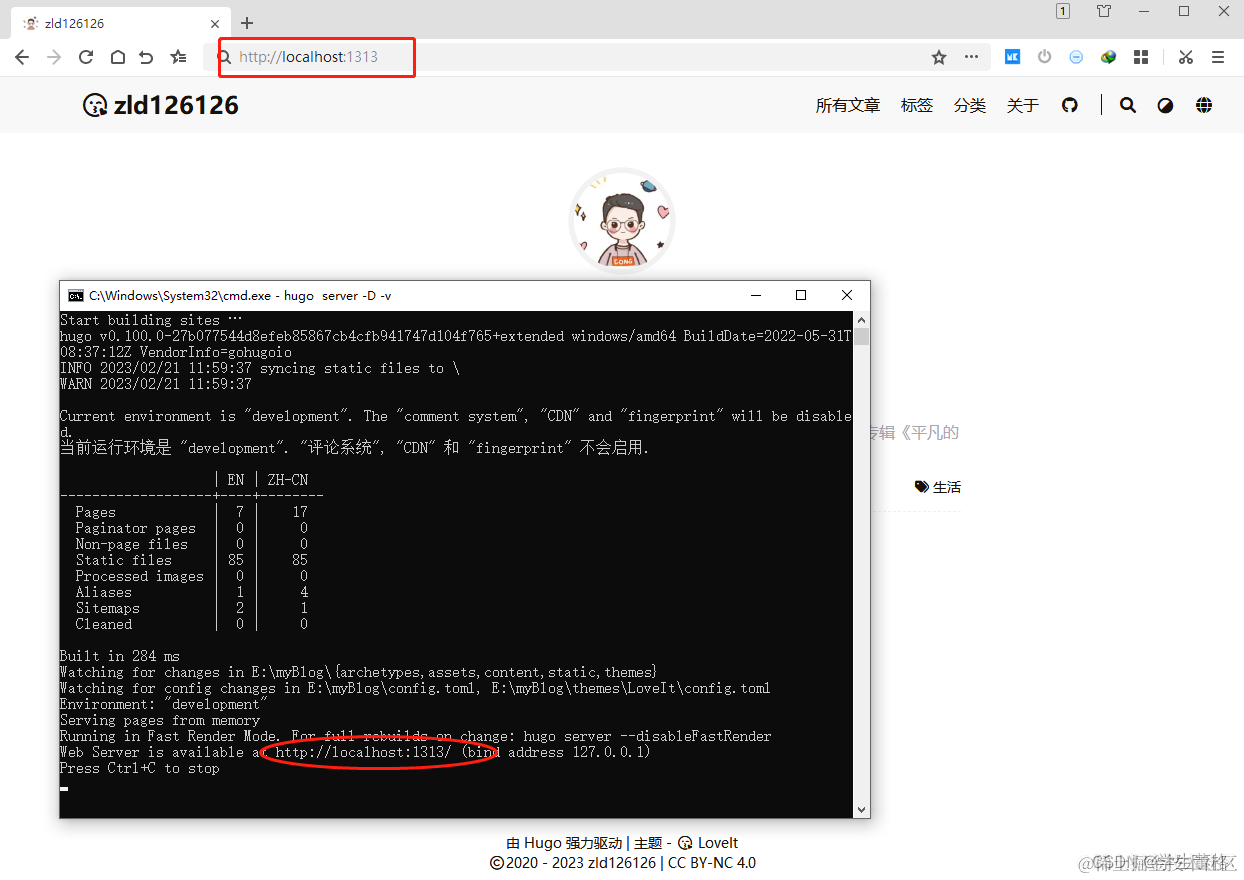
Task: Click the cmd.exe window system icon
Action: (x=75, y=295)
